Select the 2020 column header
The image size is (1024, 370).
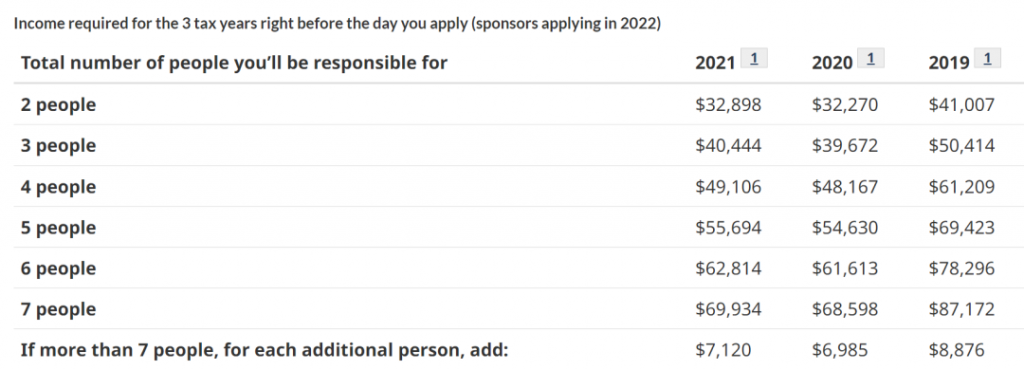pyautogui.click(x=832, y=63)
